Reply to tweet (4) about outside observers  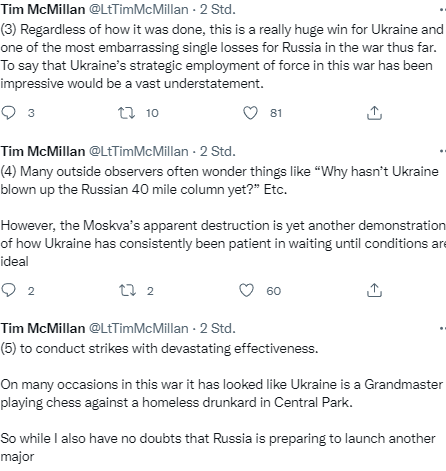click(8, 290)
